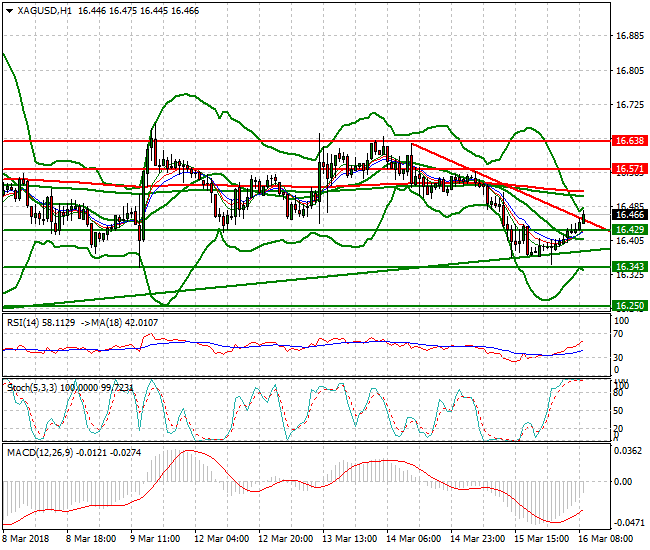Viewport: 650px width, 550px height.
Task: Click the RSI scale value 30
Action: [618, 358]
